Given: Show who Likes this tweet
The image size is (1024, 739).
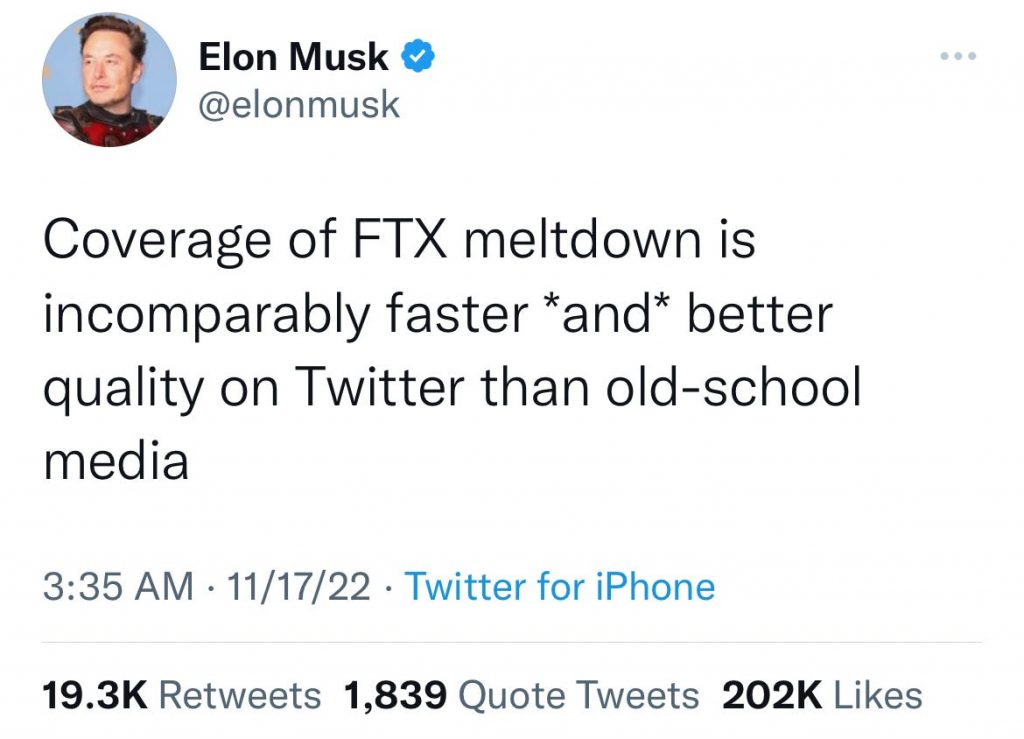Looking at the screenshot, I should (x=877, y=694).
